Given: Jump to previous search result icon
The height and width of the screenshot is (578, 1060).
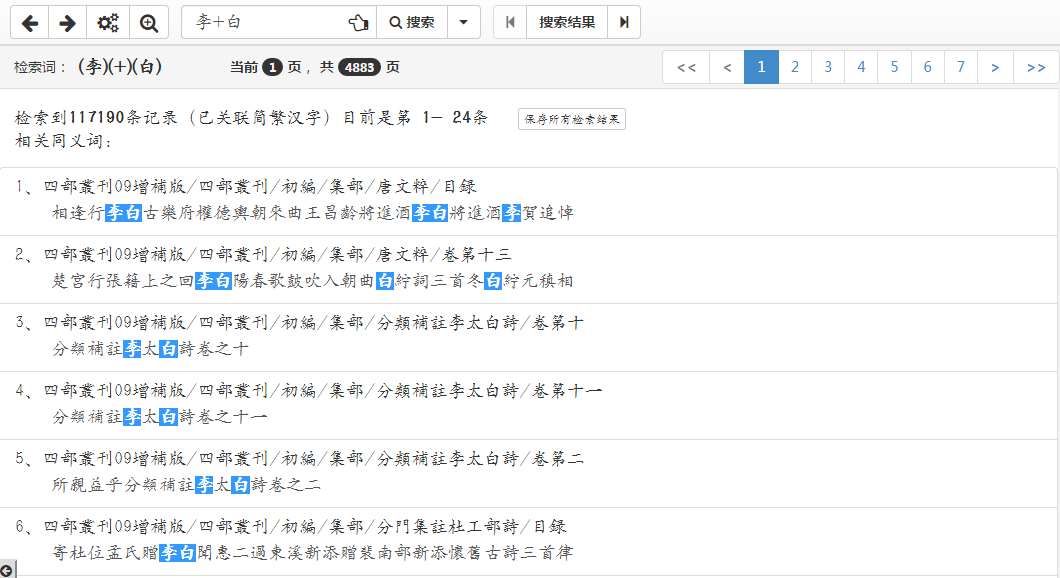Looking at the screenshot, I should click(510, 22).
